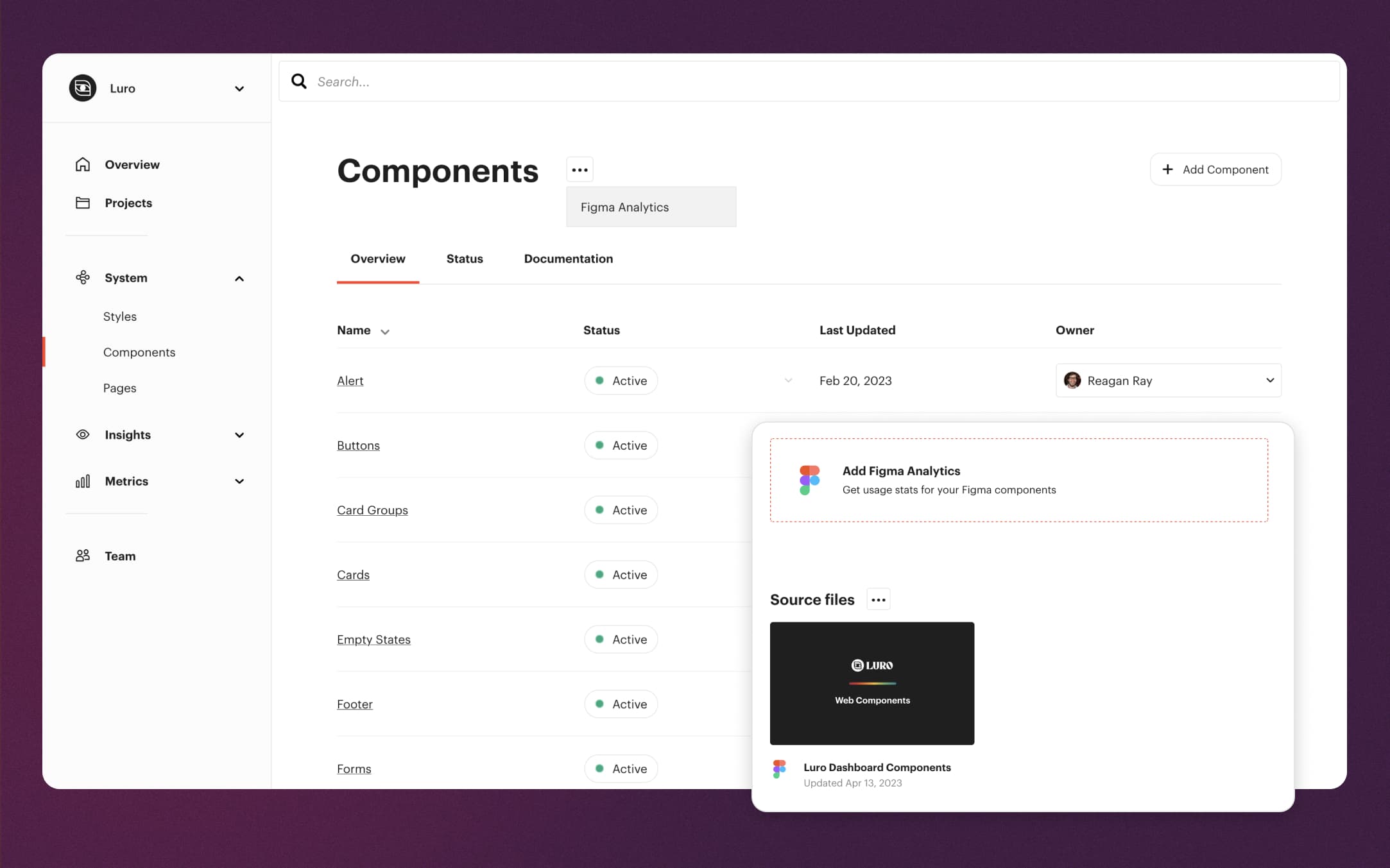This screenshot has width=1390, height=868.
Task: Sort by Name column chevron
Action: pyautogui.click(x=385, y=332)
